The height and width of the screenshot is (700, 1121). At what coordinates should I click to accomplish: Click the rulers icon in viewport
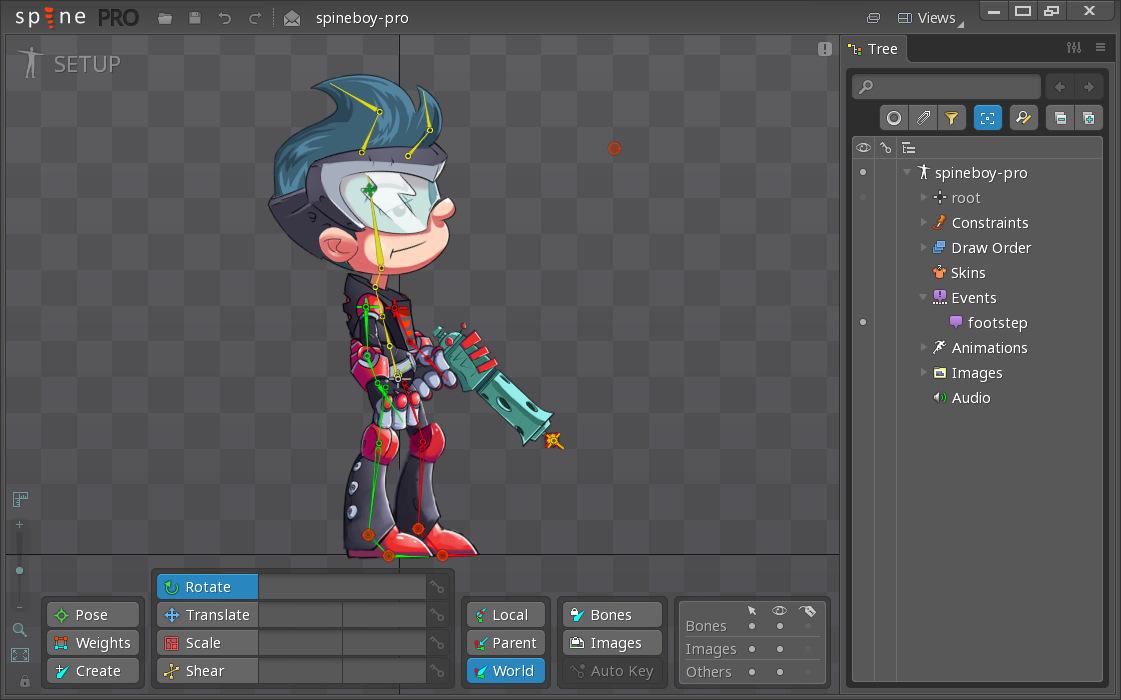(20, 499)
